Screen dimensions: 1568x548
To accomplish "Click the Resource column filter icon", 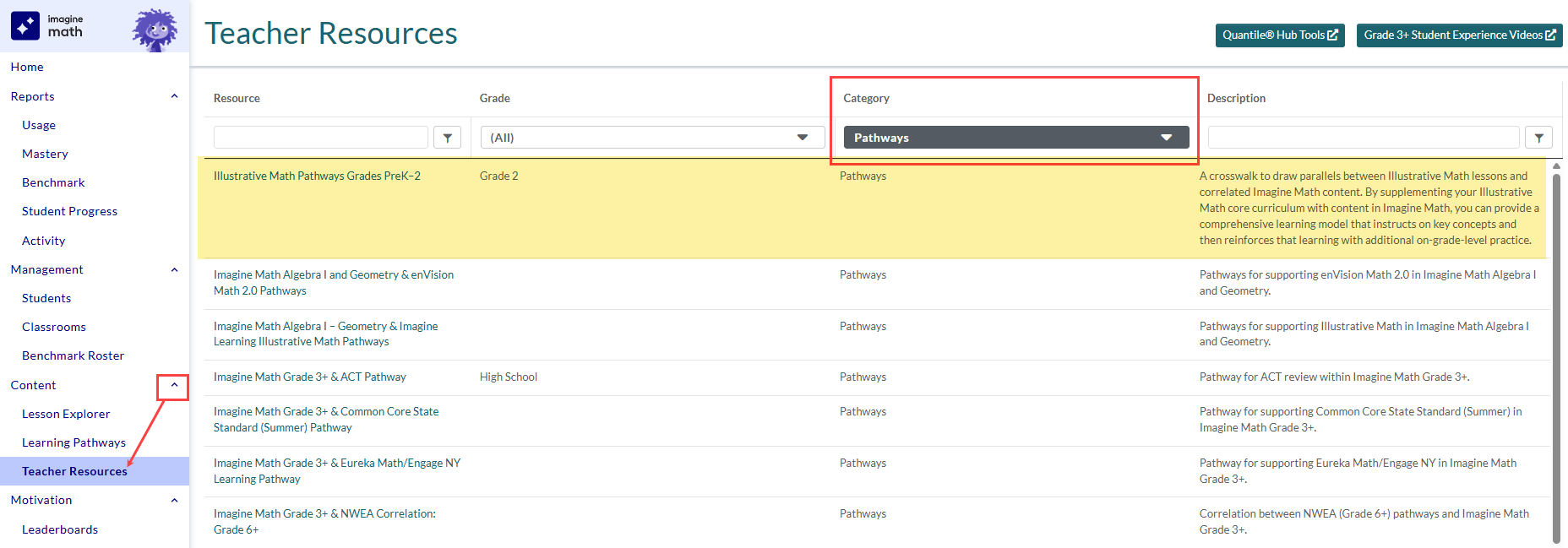I will 447,138.
